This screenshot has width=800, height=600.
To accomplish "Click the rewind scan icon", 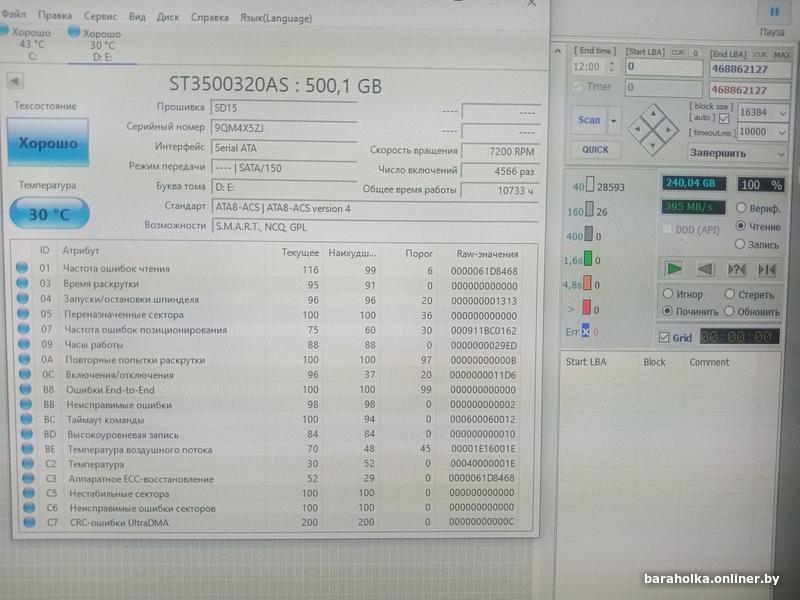I will 705,269.
